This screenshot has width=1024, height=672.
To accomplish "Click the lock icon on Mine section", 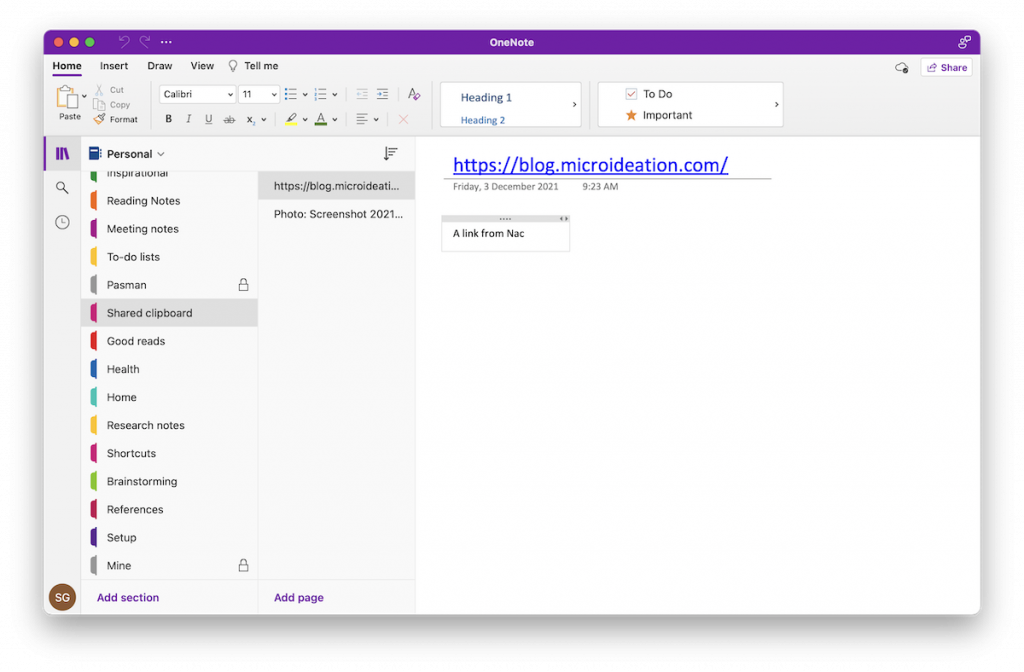I will pyautogui.click(x=243, y=566).
